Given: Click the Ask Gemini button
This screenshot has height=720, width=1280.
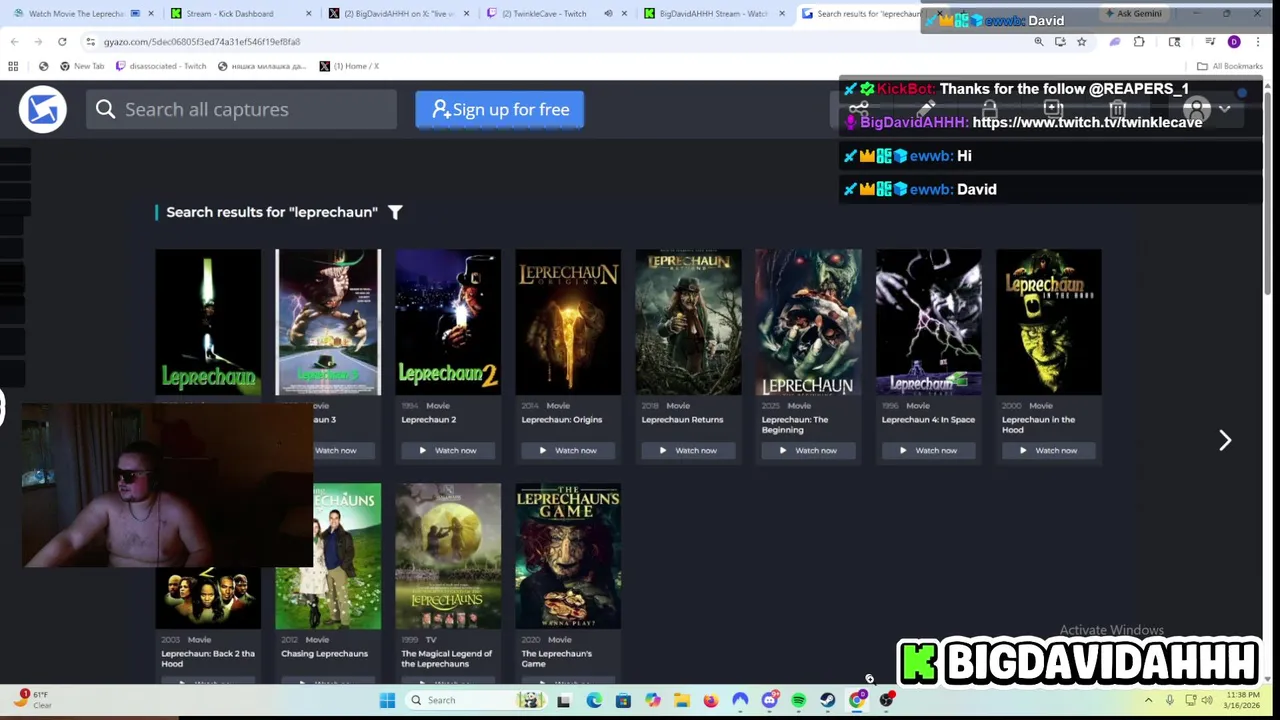Looking at the screenshot, I should tap(1133, 13).
